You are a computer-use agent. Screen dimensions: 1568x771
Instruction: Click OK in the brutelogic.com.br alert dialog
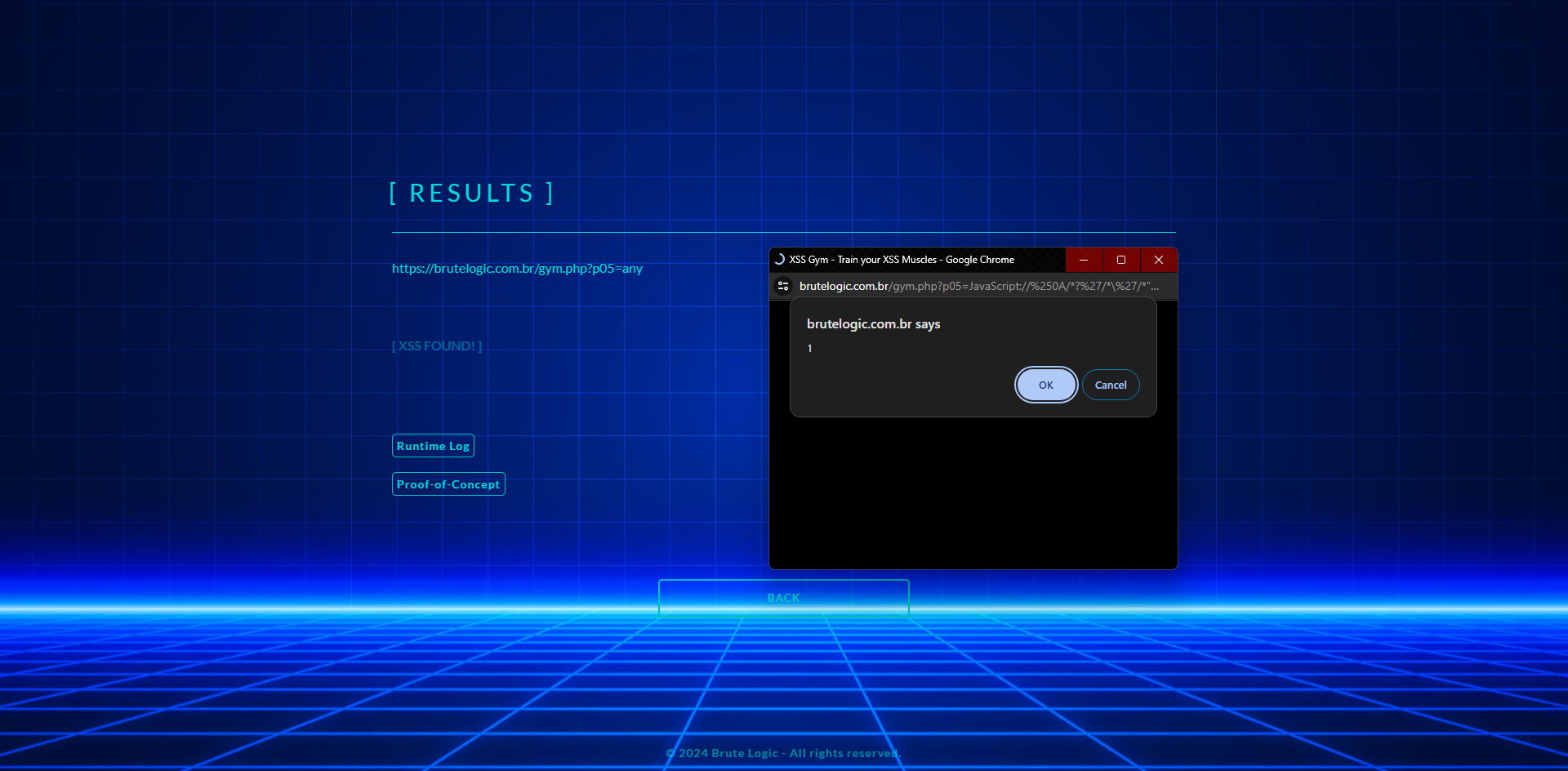(x=1046, y=385)
